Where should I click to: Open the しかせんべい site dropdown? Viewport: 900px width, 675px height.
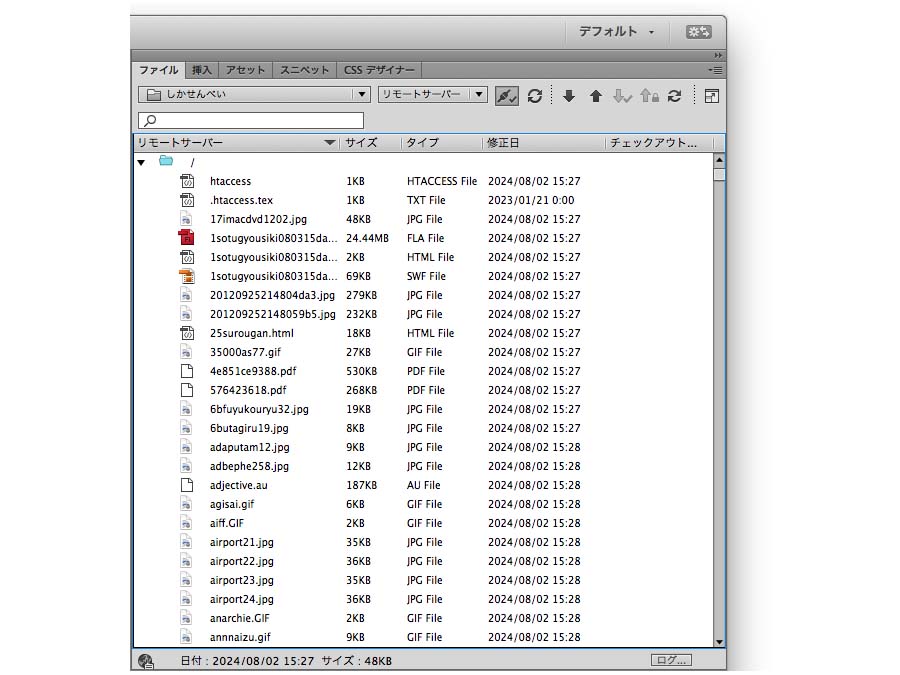(362, 94)
